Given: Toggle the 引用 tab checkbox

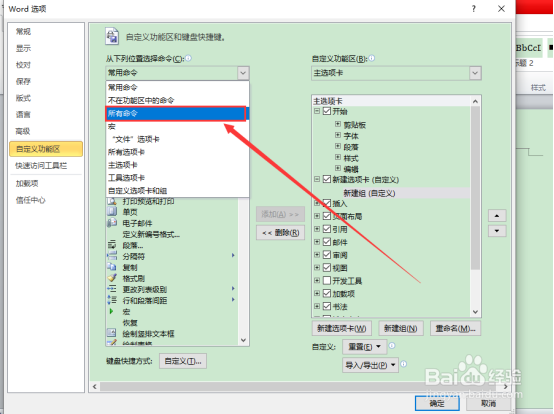Looking at the screenshot, I should pos(327,229).
